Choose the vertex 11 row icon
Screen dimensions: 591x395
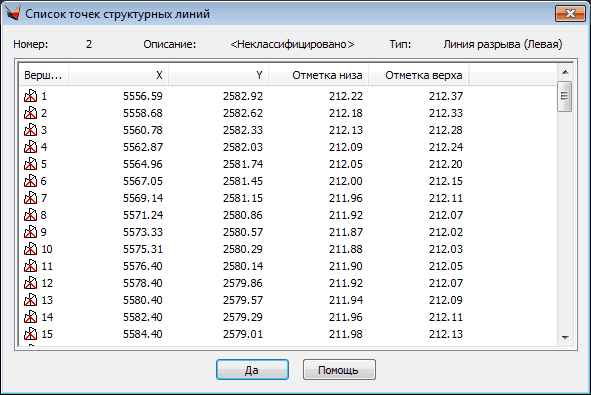31,266
